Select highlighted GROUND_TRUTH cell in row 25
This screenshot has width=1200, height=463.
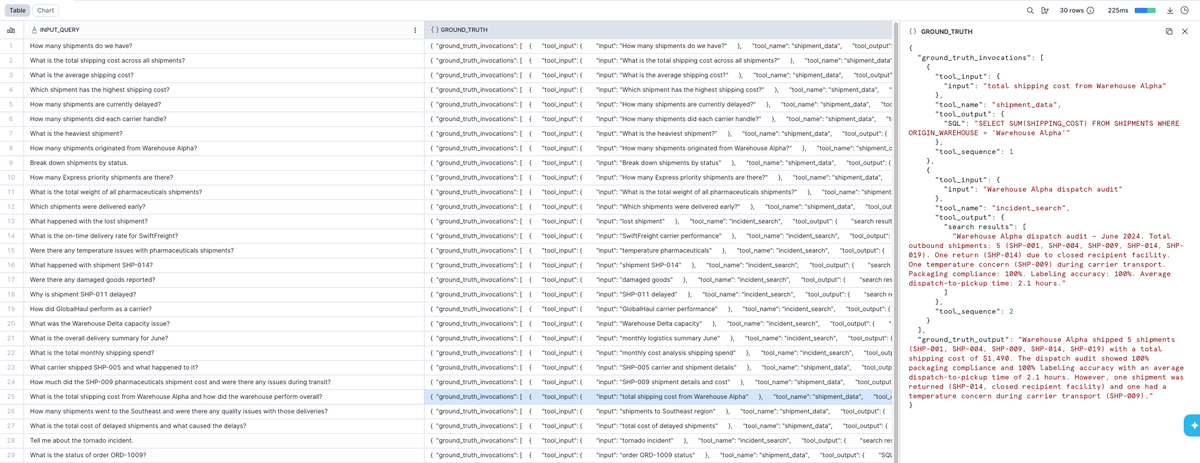tap(659, 396)
